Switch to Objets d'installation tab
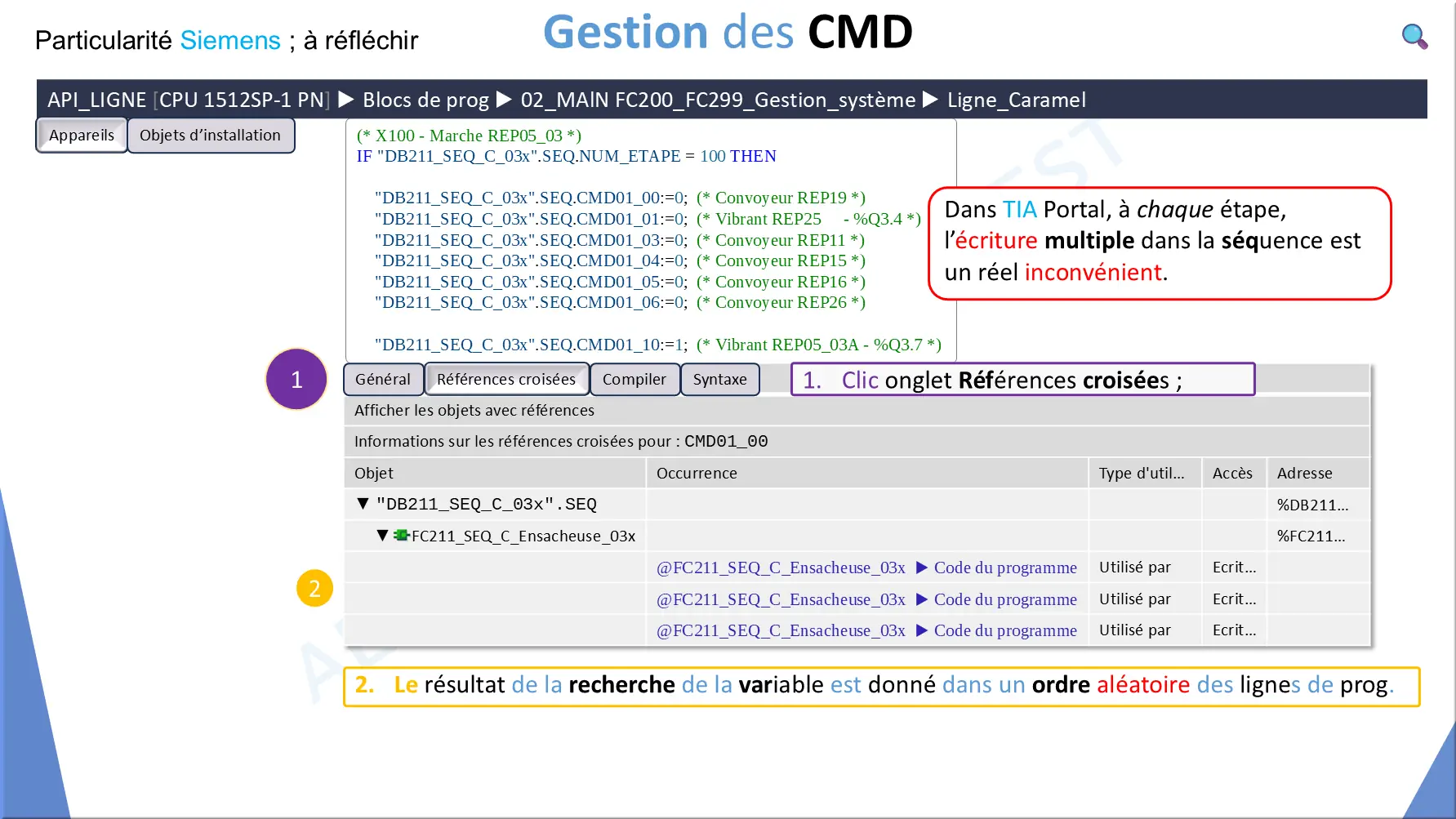Viewport: 1456px width, 819px height. 210,136
